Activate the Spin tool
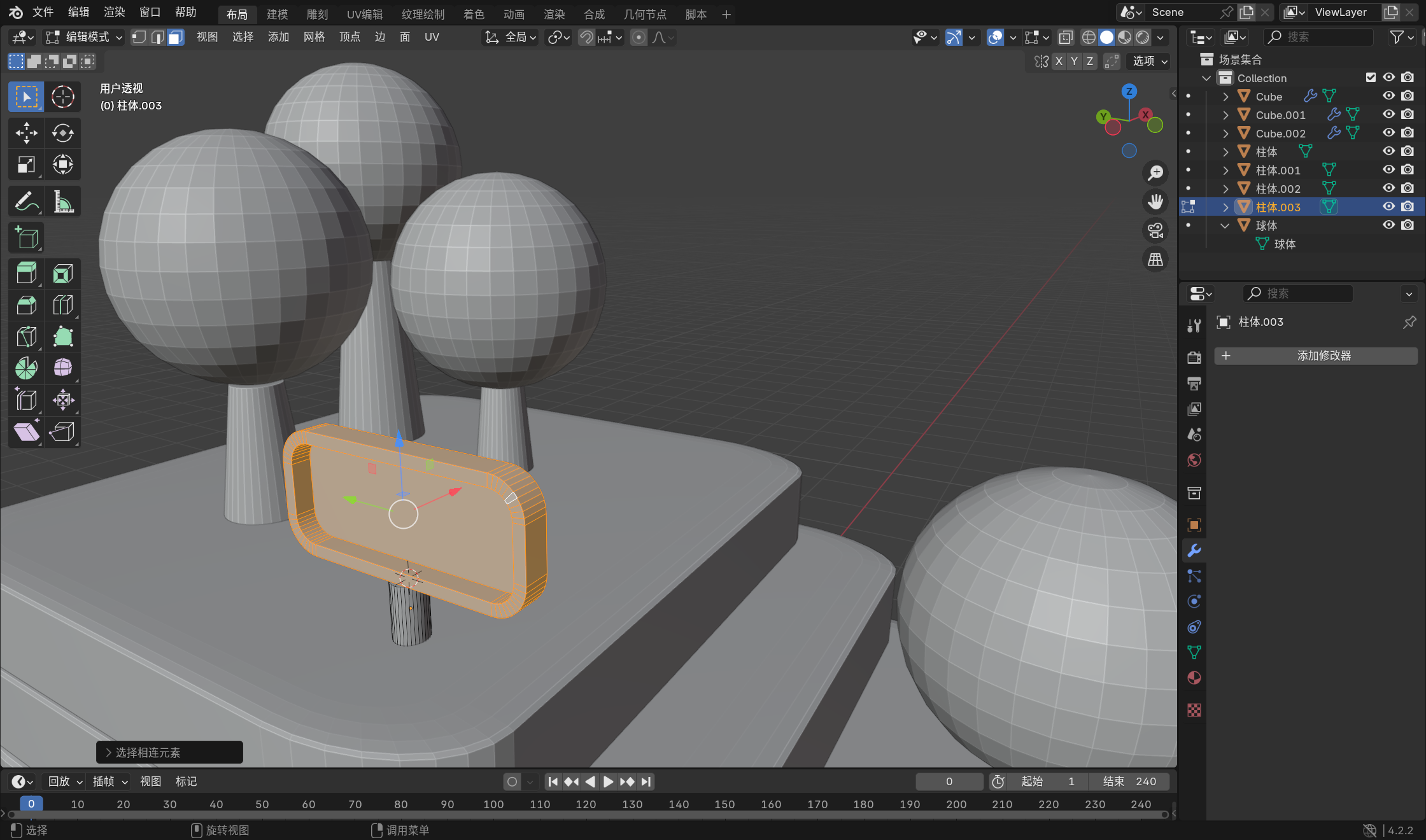 [26, 368]
